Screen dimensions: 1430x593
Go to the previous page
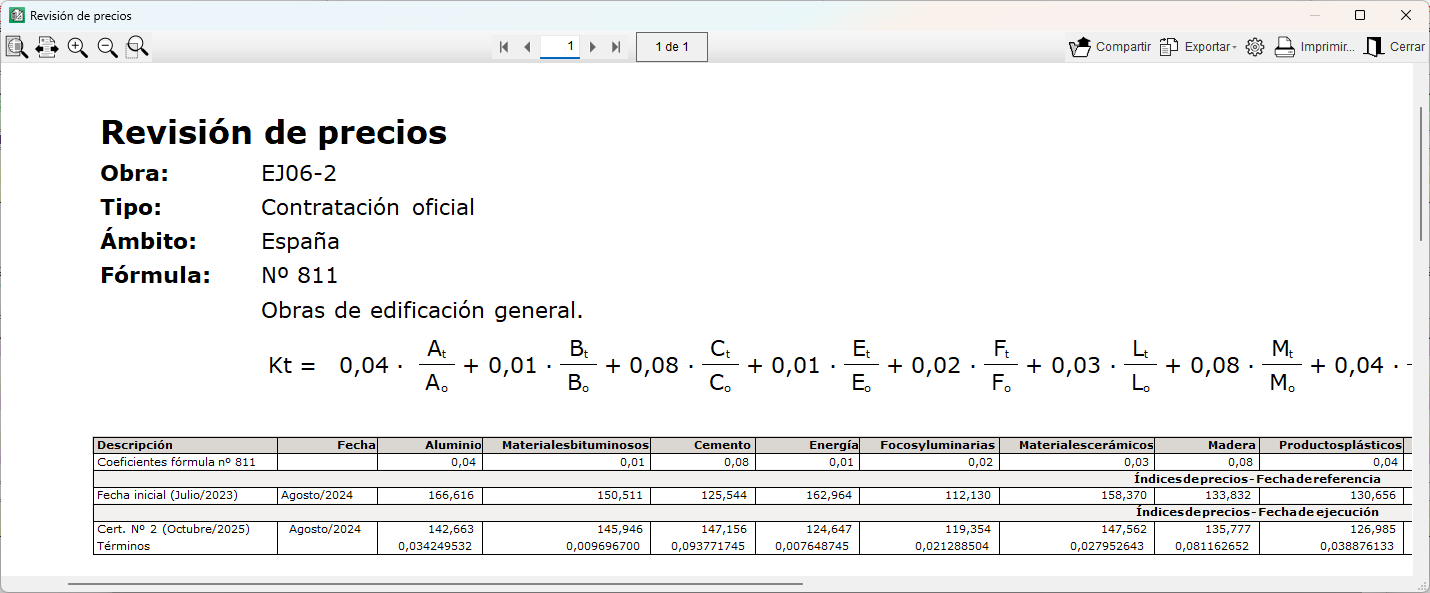[x=527, y=47]
